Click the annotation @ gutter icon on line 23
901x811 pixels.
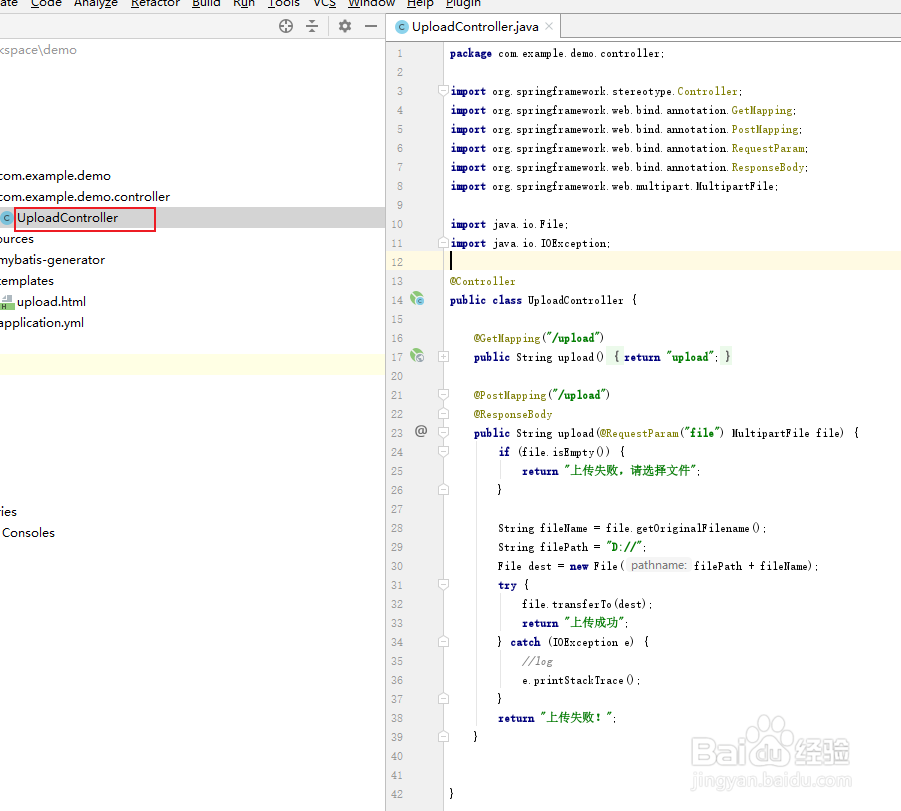[x=421, y=431]
